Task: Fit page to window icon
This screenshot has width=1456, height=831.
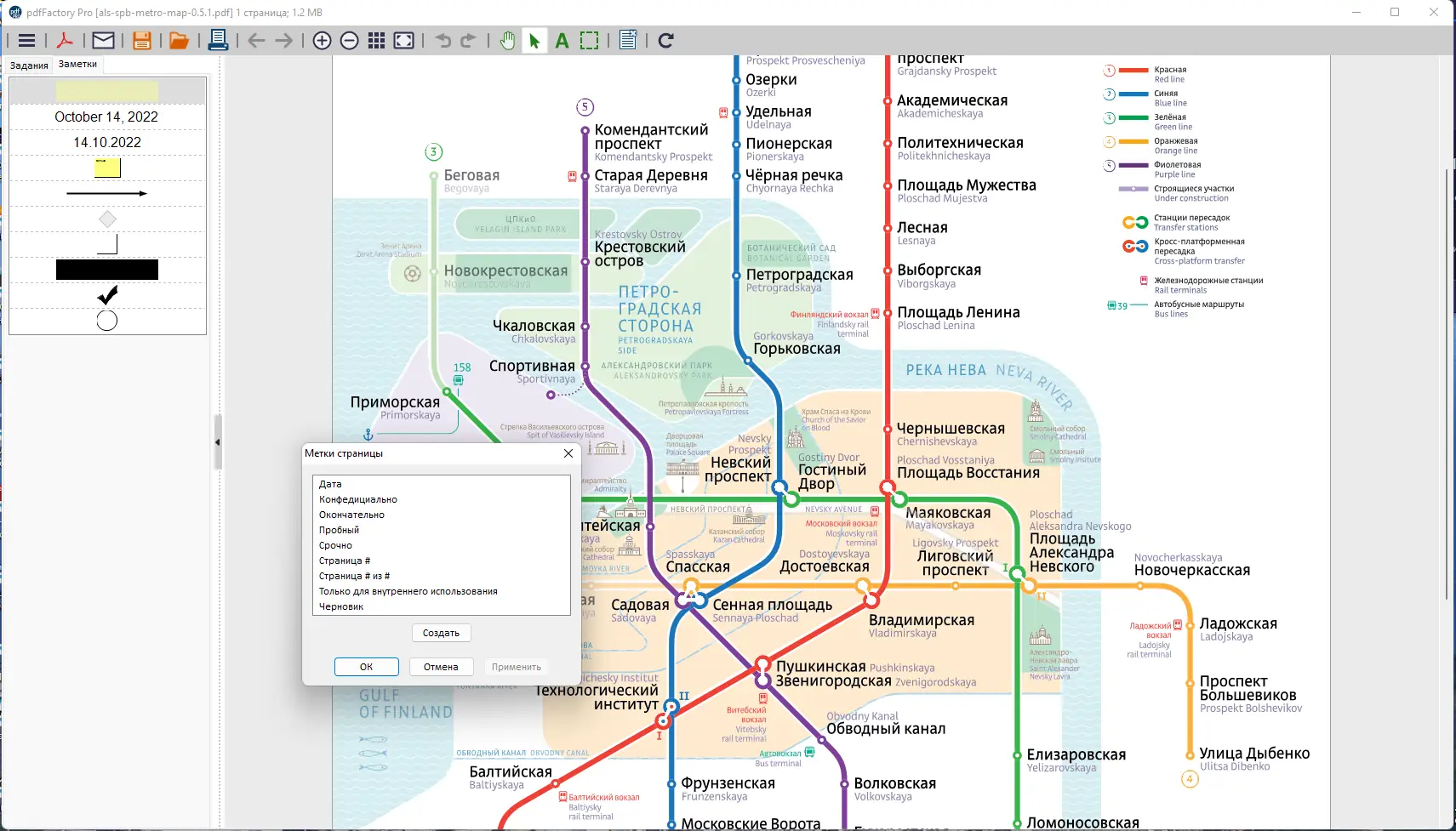Action: point(404,40)
